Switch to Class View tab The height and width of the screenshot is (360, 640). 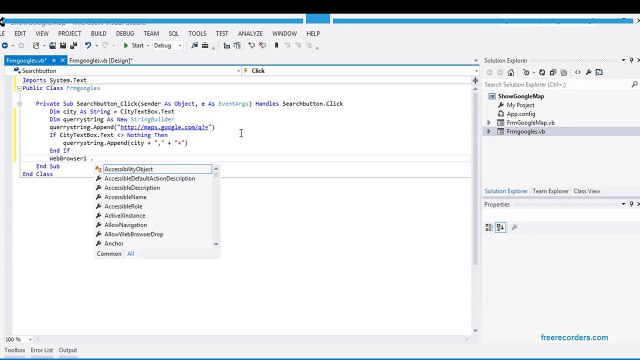point(587,191)
